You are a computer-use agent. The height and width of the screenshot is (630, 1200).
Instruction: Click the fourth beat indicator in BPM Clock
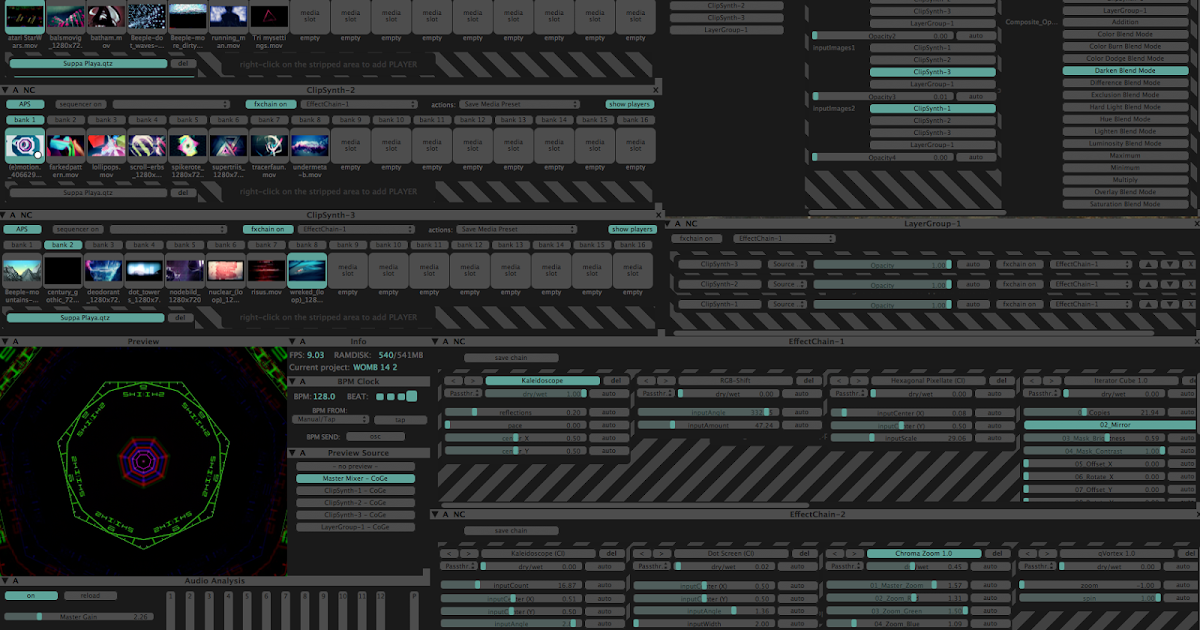(411, 397)
